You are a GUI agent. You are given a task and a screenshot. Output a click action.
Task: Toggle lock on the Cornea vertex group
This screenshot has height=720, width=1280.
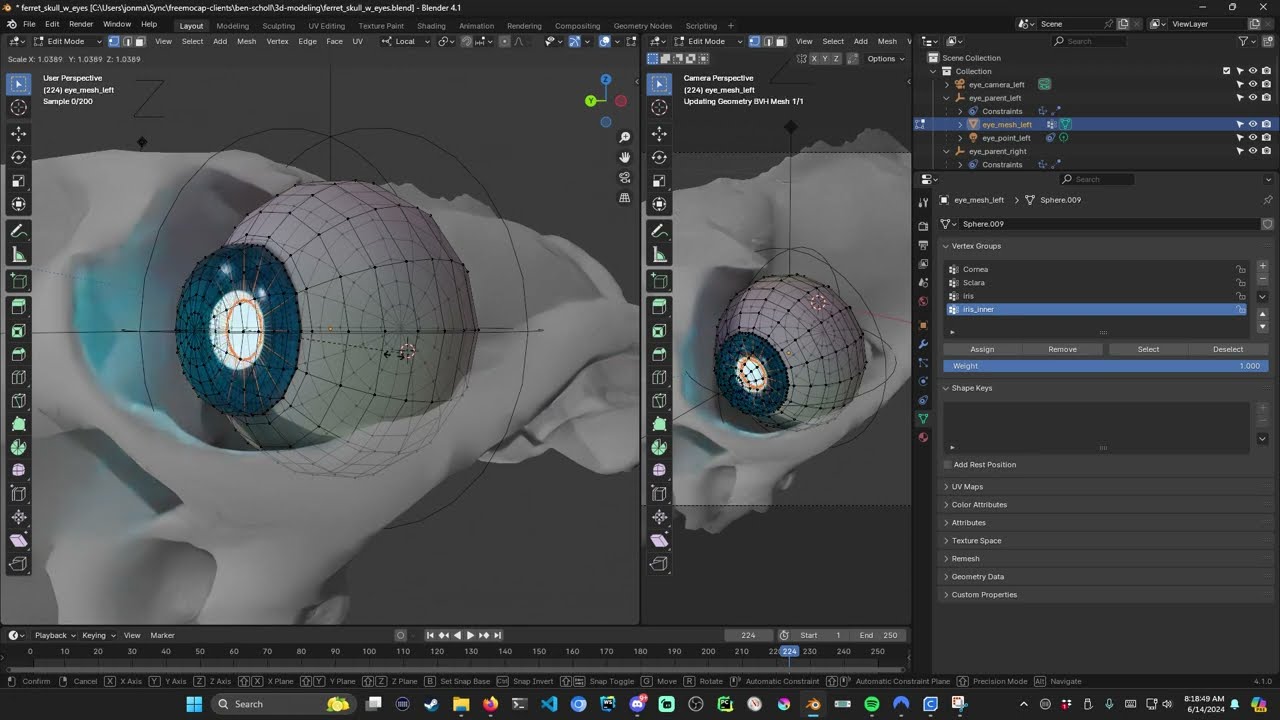[1241, 269]
